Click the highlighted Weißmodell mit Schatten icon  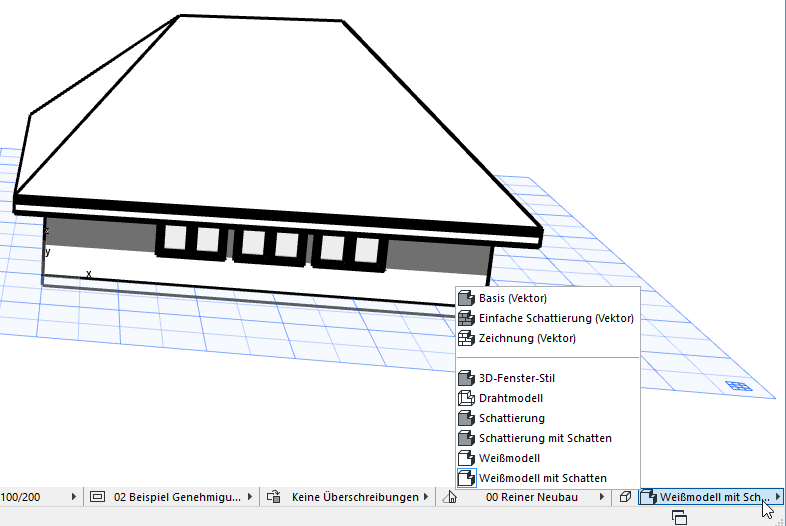coord(466,478)
